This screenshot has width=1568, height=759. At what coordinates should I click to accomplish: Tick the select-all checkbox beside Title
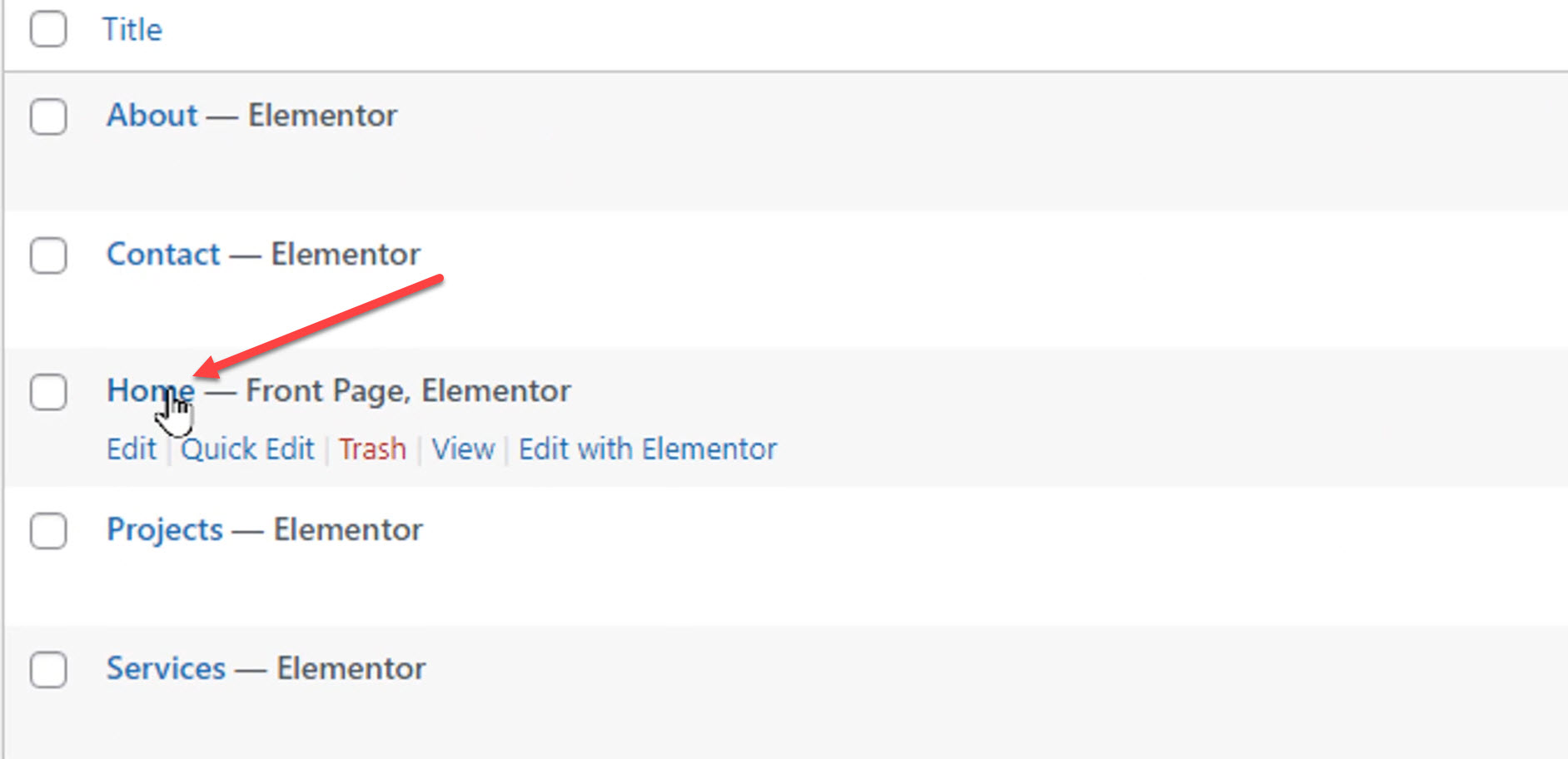point(48,29)
